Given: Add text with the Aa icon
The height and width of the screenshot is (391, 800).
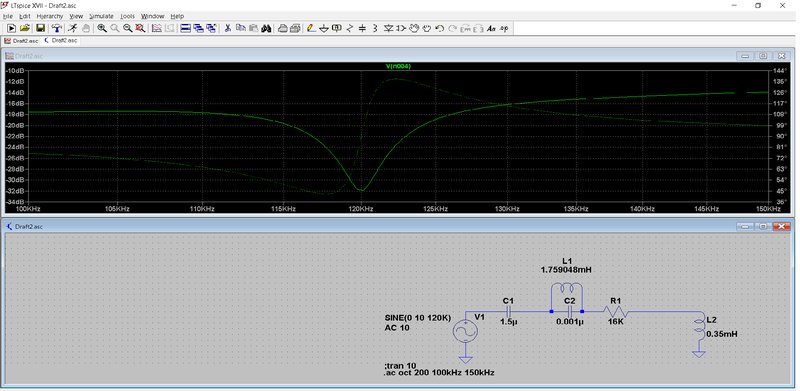Looking at the screenshot, I should [491, 28].
